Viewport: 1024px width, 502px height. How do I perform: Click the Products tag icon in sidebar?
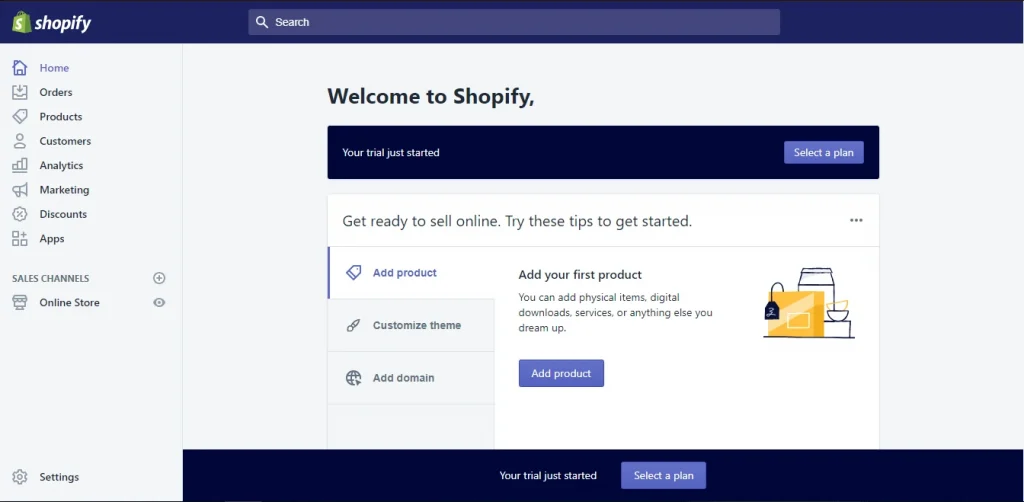pos(20,117)
